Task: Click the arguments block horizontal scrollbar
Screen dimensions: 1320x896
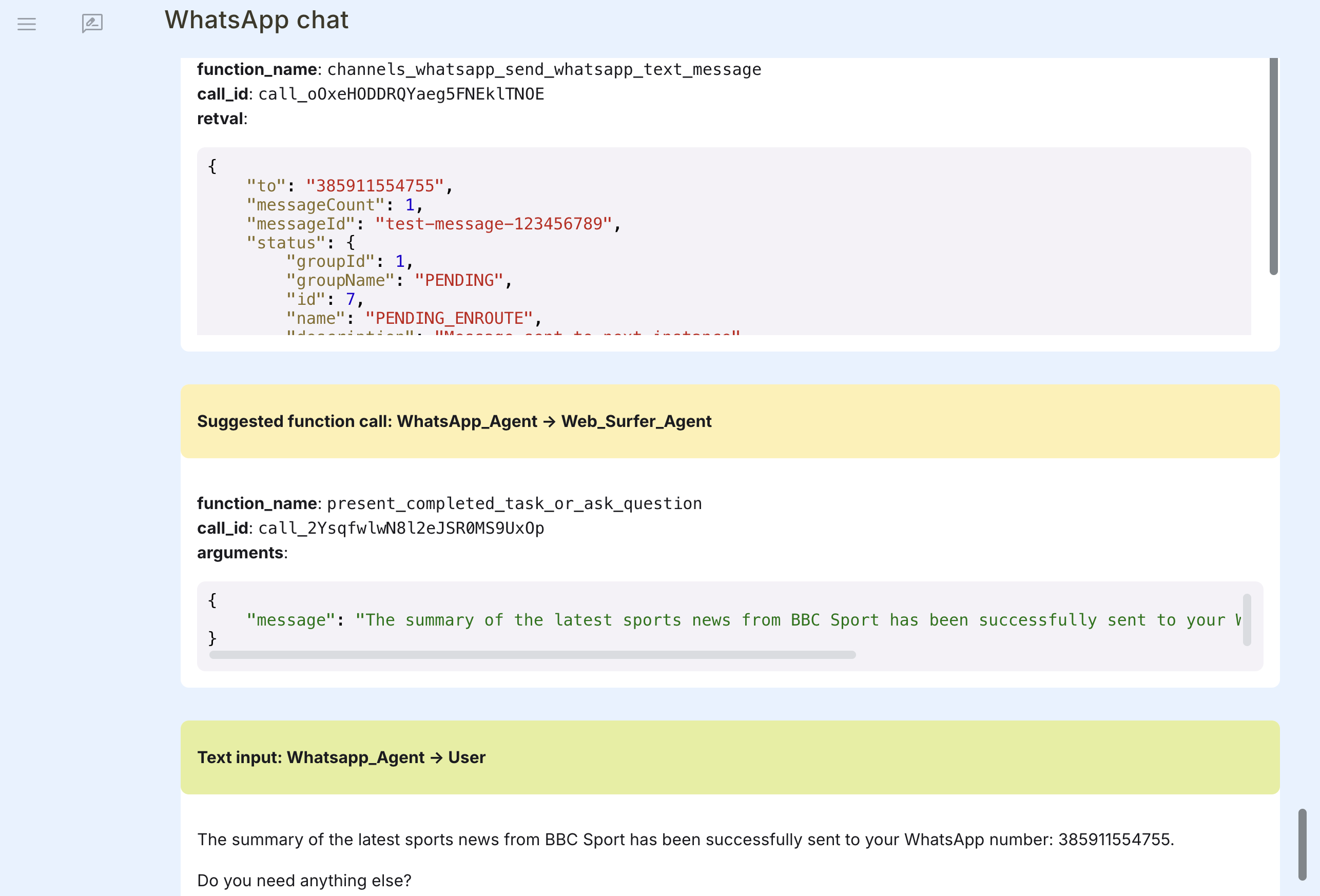Action: coord(532,655)
